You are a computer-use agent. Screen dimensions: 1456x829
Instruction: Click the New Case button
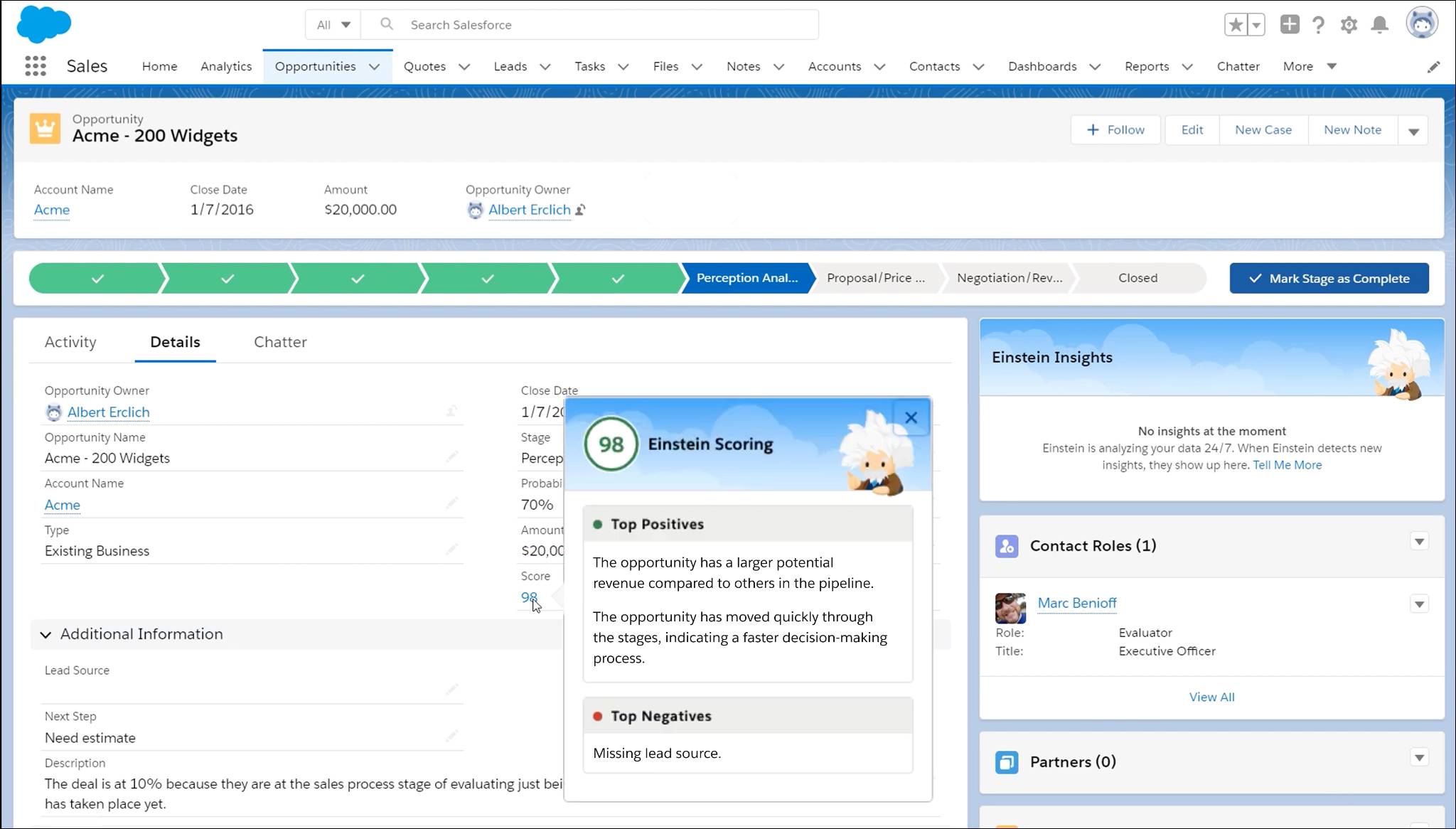pos(1263,130)
